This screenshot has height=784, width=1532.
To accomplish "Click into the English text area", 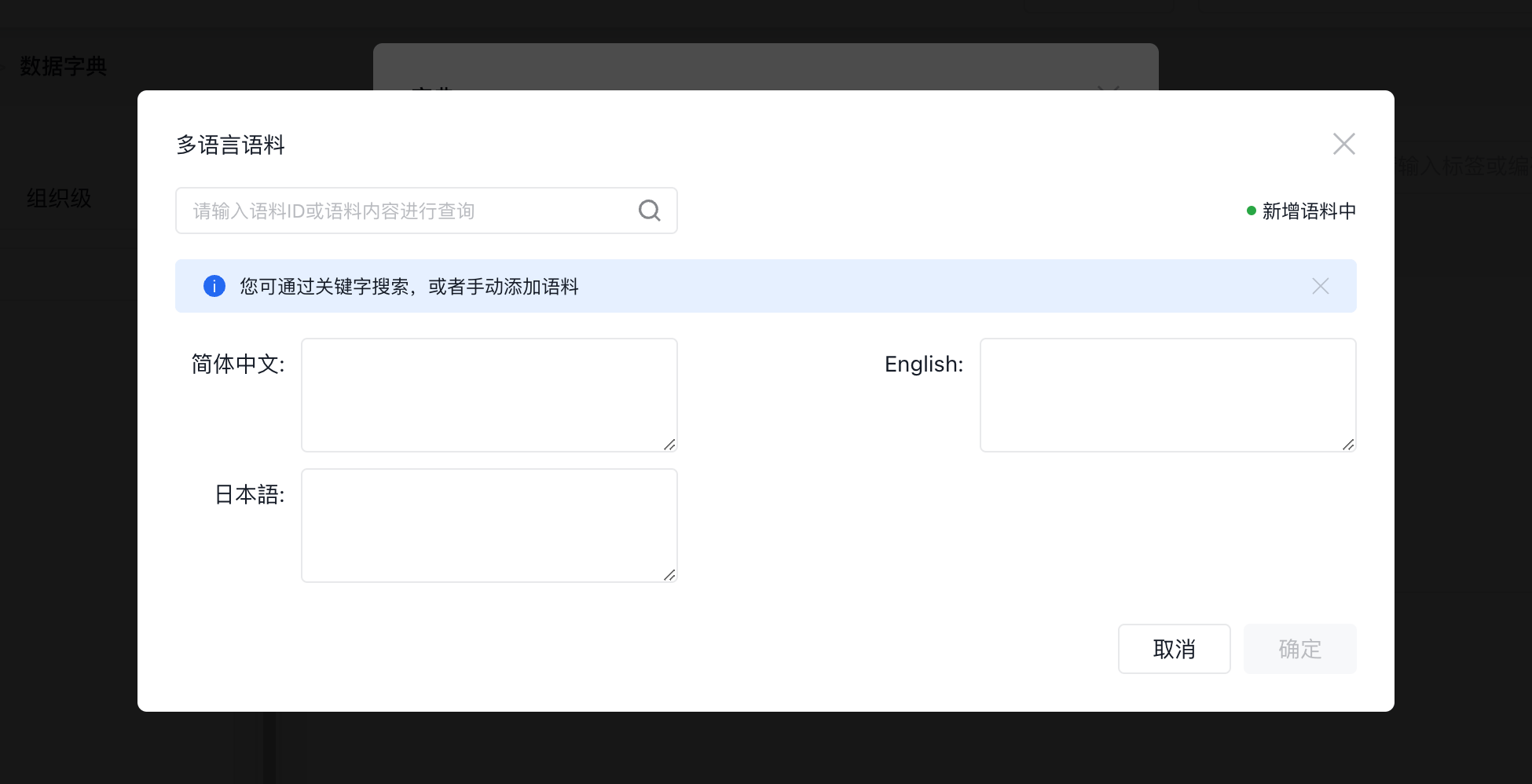I will click(x=1167, y=395).
